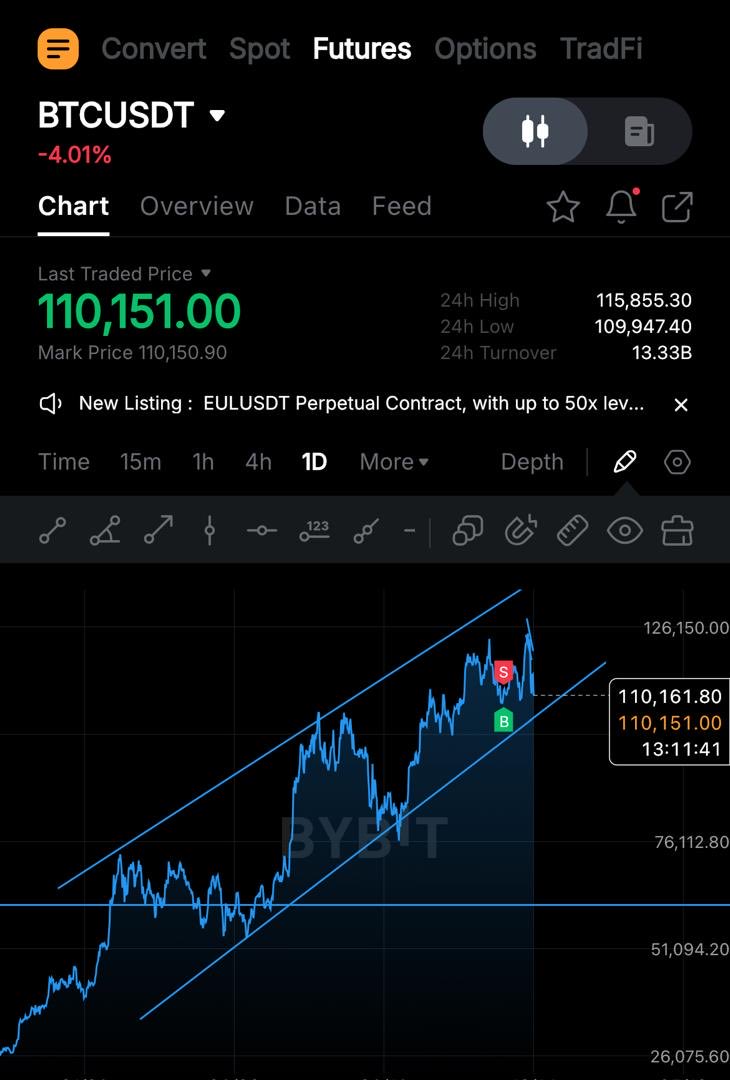This screenshot has height=1080, width=730.
Task: Click the 24h High value 115,855.30
Action: coord(644,300)
